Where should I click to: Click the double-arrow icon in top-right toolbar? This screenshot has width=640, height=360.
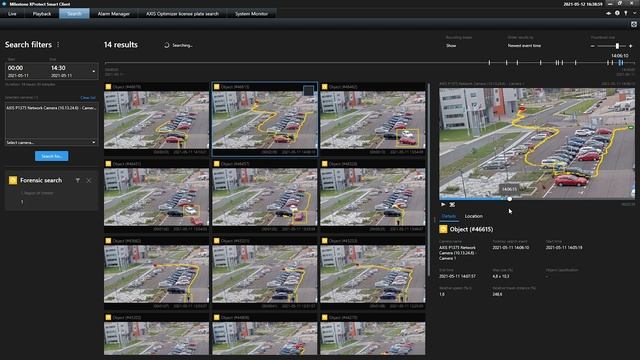[609, 13]
